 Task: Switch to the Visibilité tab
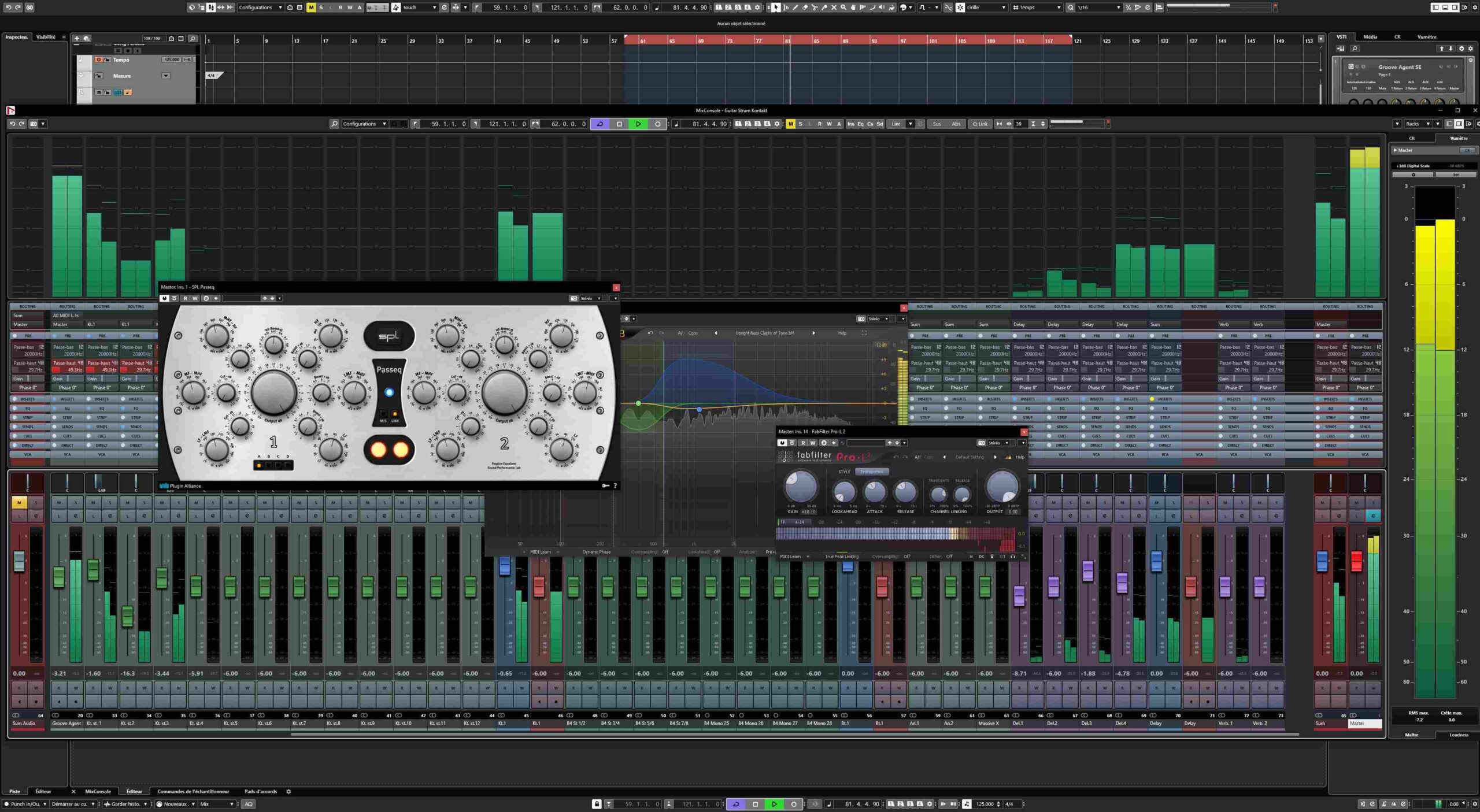click(46, 37)
